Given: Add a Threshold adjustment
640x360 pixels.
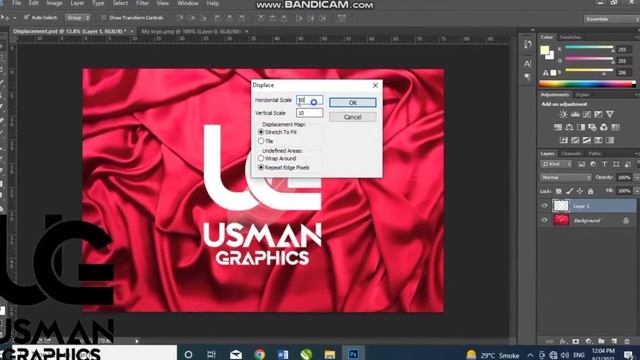Looking at the screenshot, I should click(x=587, y=140).
